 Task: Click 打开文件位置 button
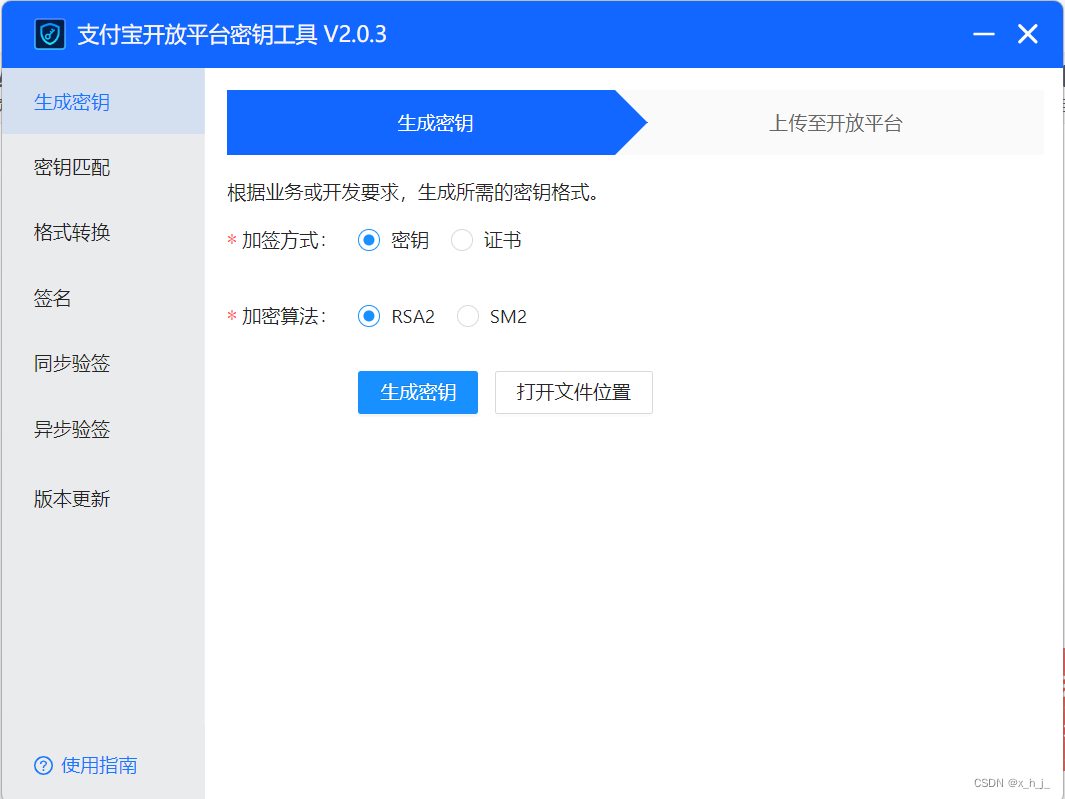coord(574,392)
